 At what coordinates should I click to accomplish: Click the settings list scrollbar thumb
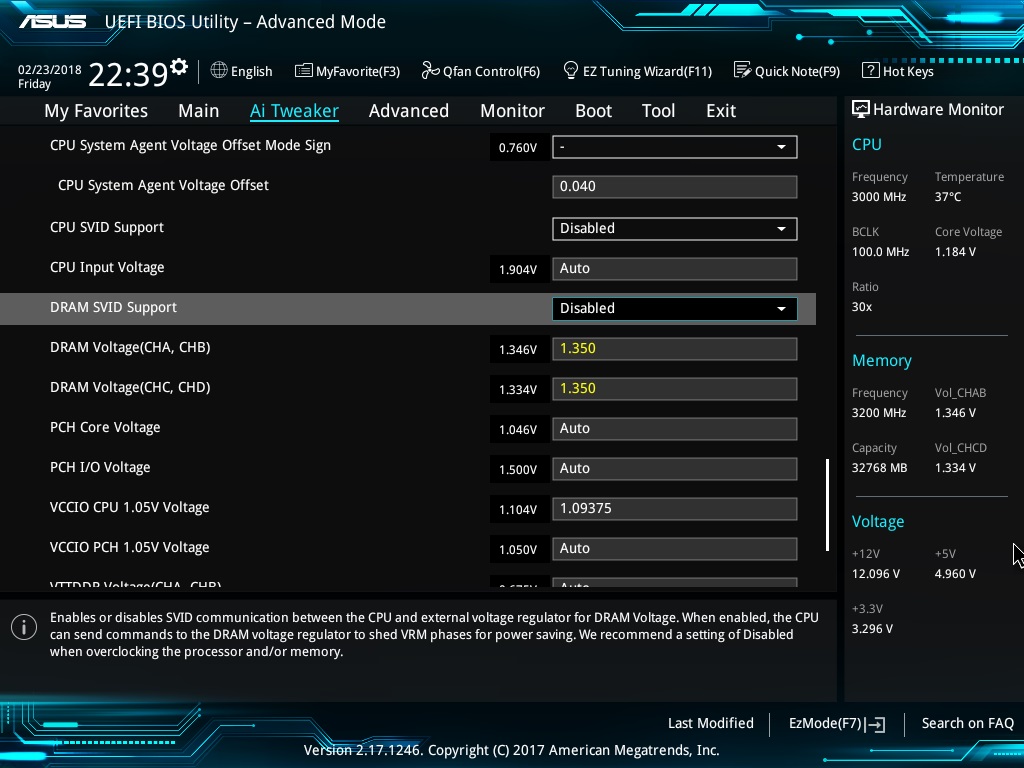click(827, 504)
